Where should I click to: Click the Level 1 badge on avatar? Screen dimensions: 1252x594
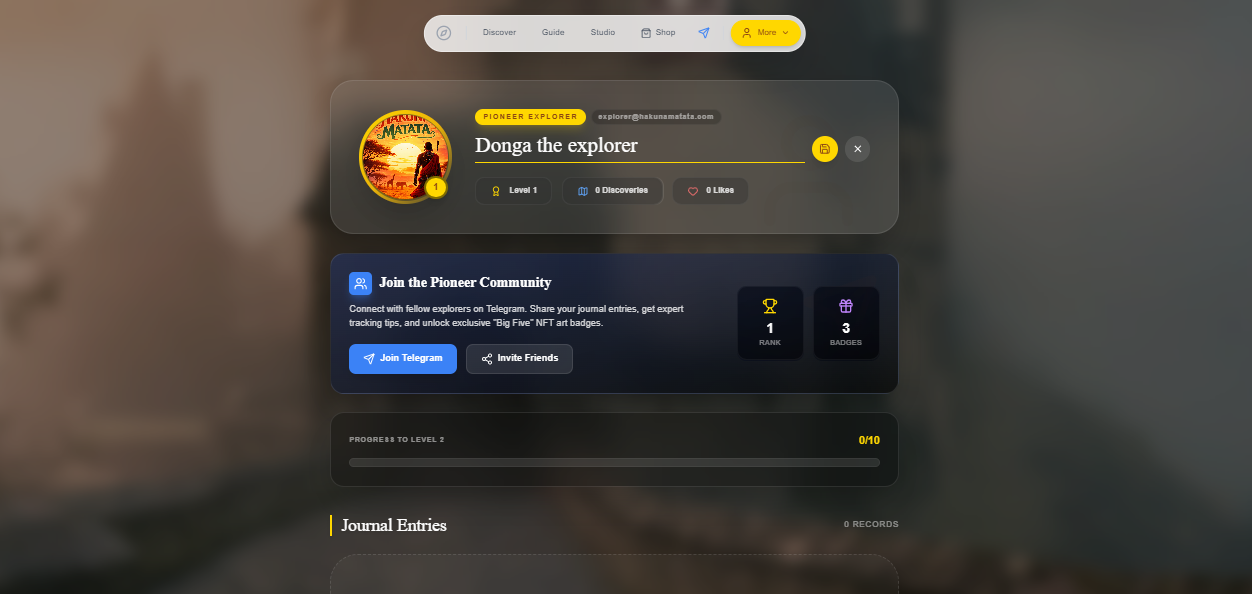(436, 187)
